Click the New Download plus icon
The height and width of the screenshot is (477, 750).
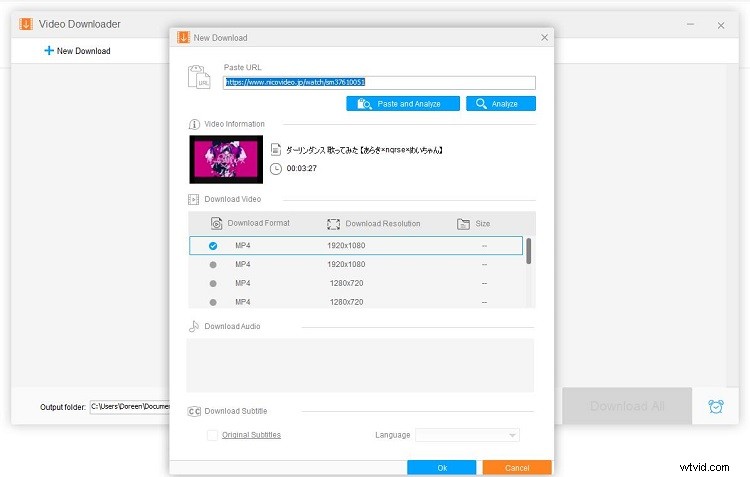coord(48,51)
